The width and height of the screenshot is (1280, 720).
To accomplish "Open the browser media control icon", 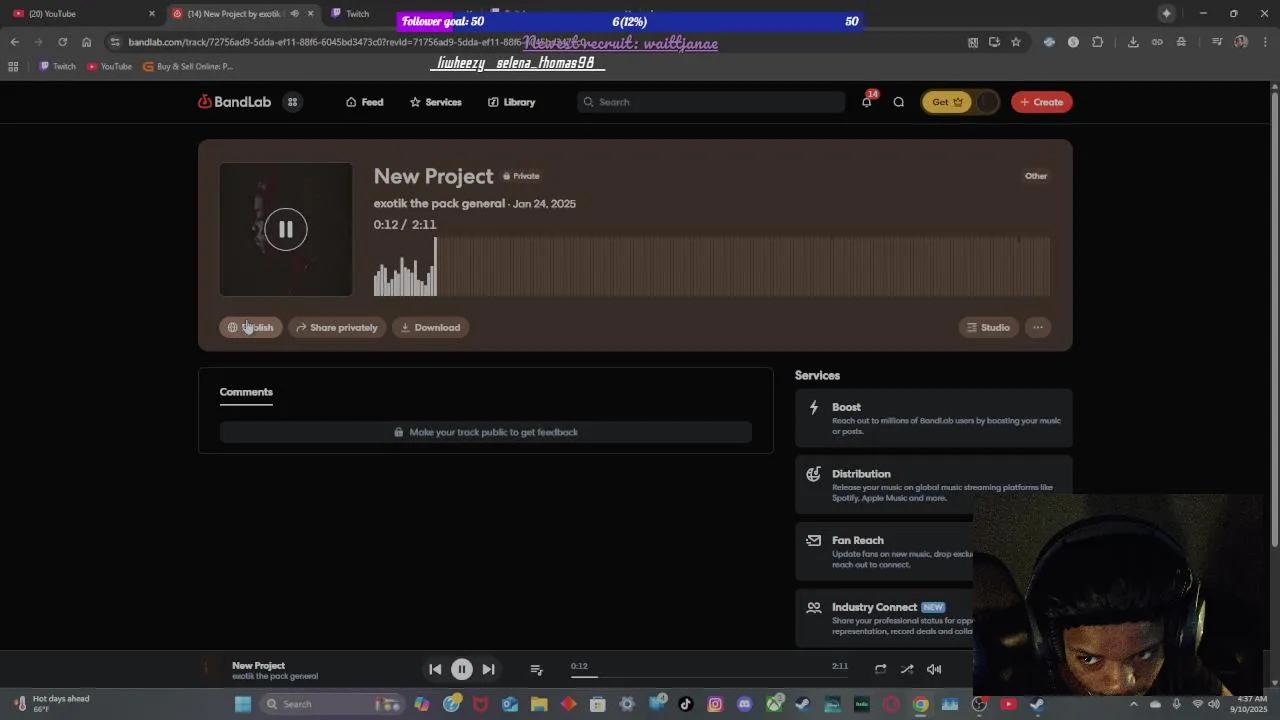I will (1217, 42).
